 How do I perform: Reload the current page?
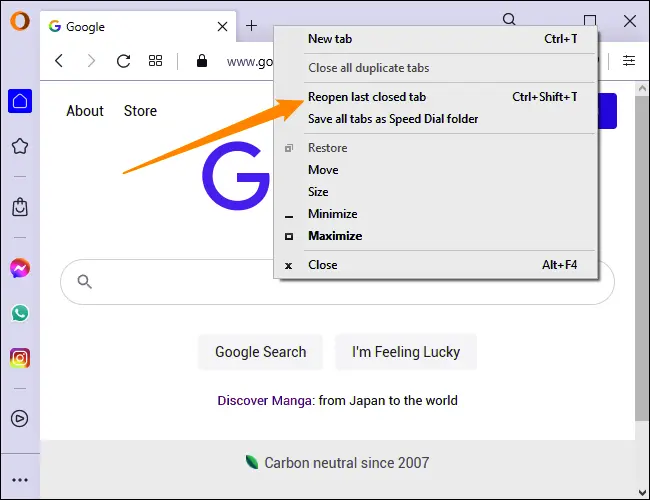pyautogui.click(x=124, y=61)
